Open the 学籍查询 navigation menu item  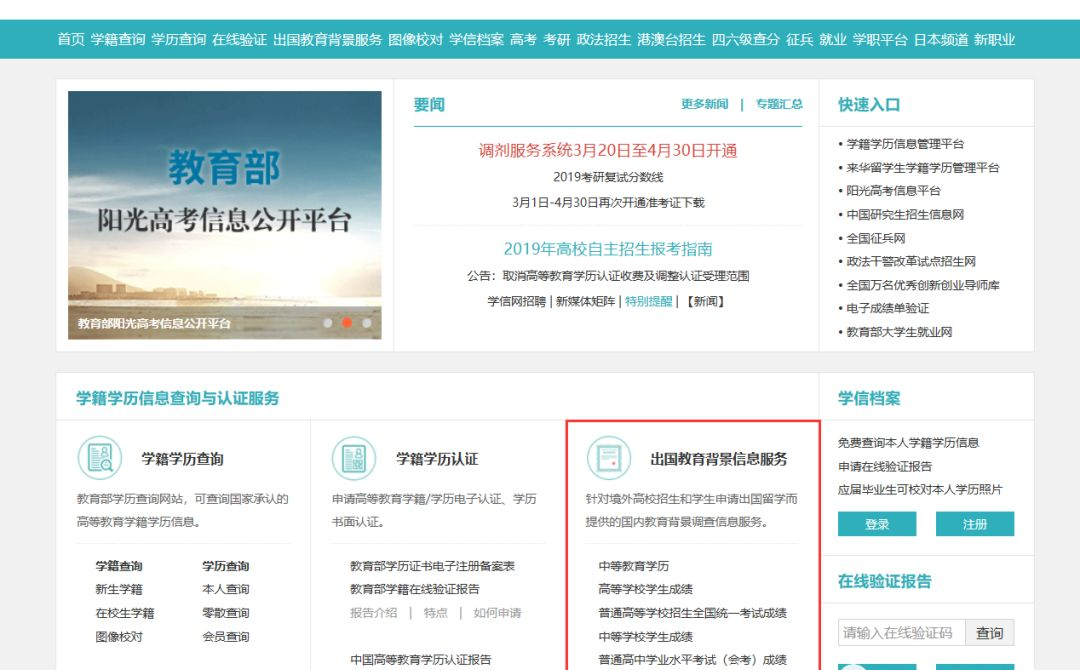[118, 40]
